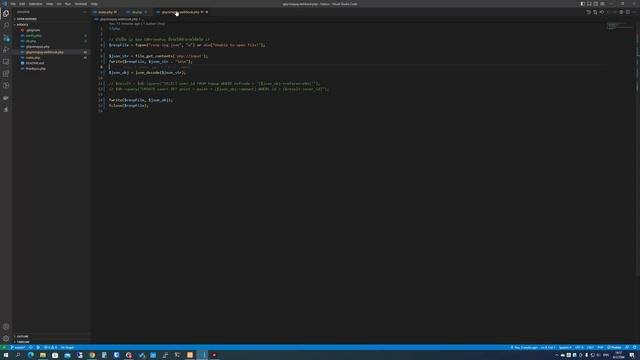Image resolution: width=640 pixels, height=360 pixels.
Task: Click the Ln, Col cursor position indicator
Action: [548, 347]
